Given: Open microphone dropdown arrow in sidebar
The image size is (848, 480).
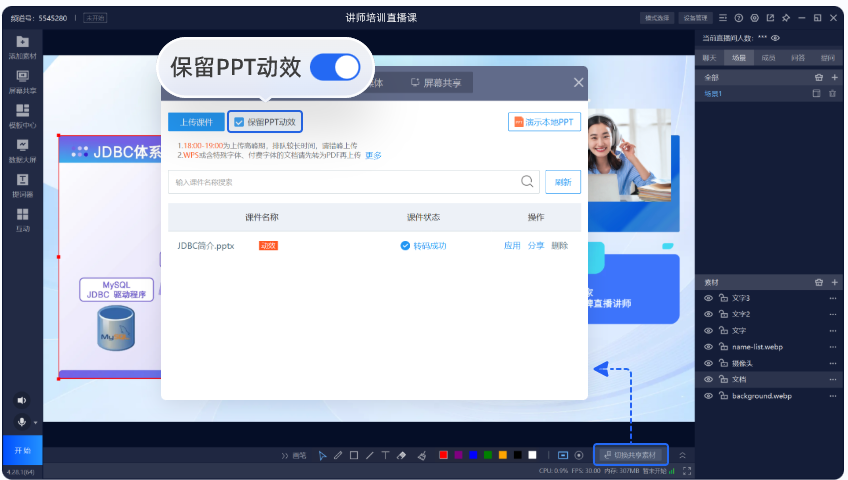Looking at the screenshot, I should pyautogui.click(x=37, y=423).
